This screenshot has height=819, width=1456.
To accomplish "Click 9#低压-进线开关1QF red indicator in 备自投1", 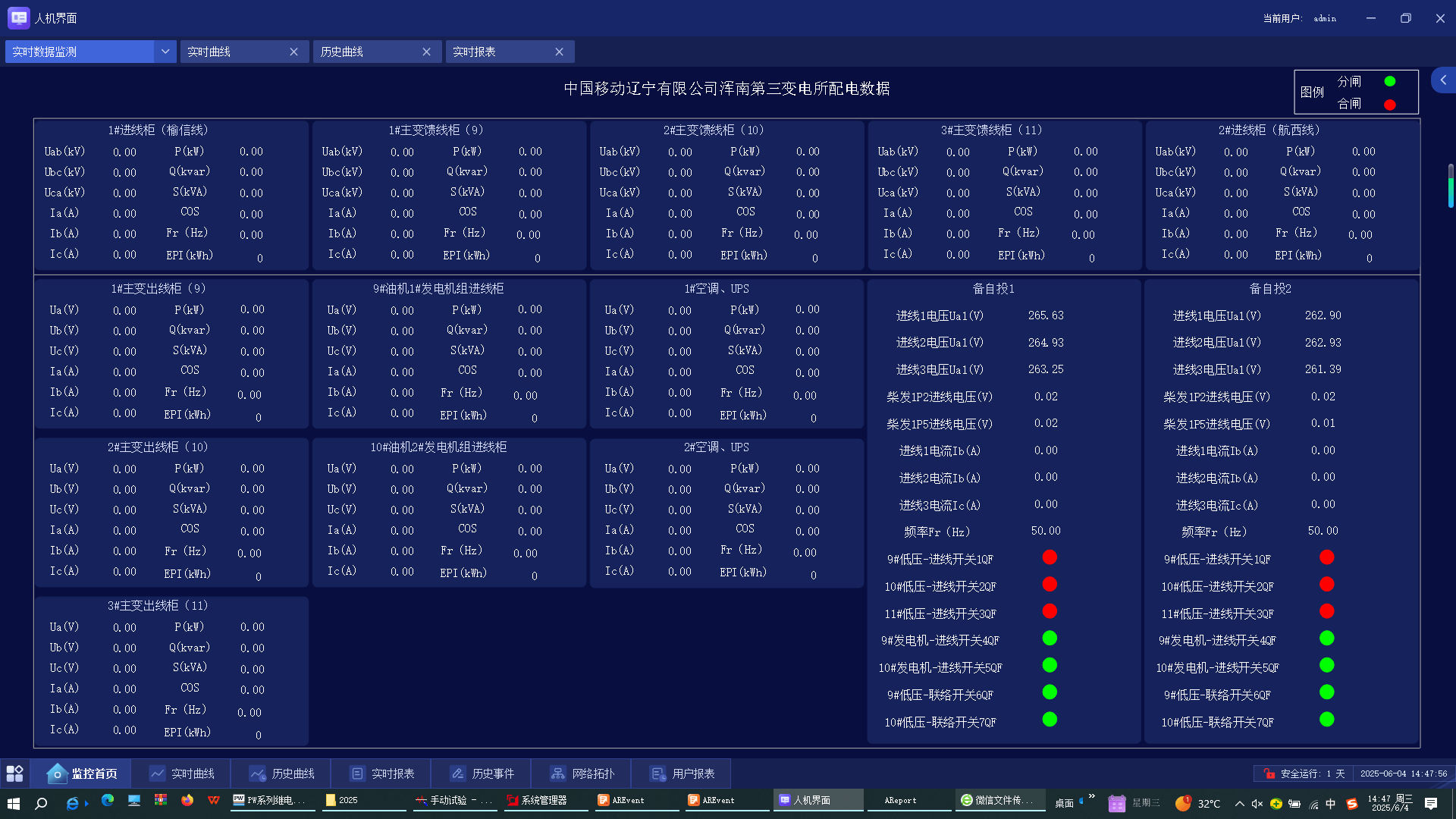I will [1050, 557].
